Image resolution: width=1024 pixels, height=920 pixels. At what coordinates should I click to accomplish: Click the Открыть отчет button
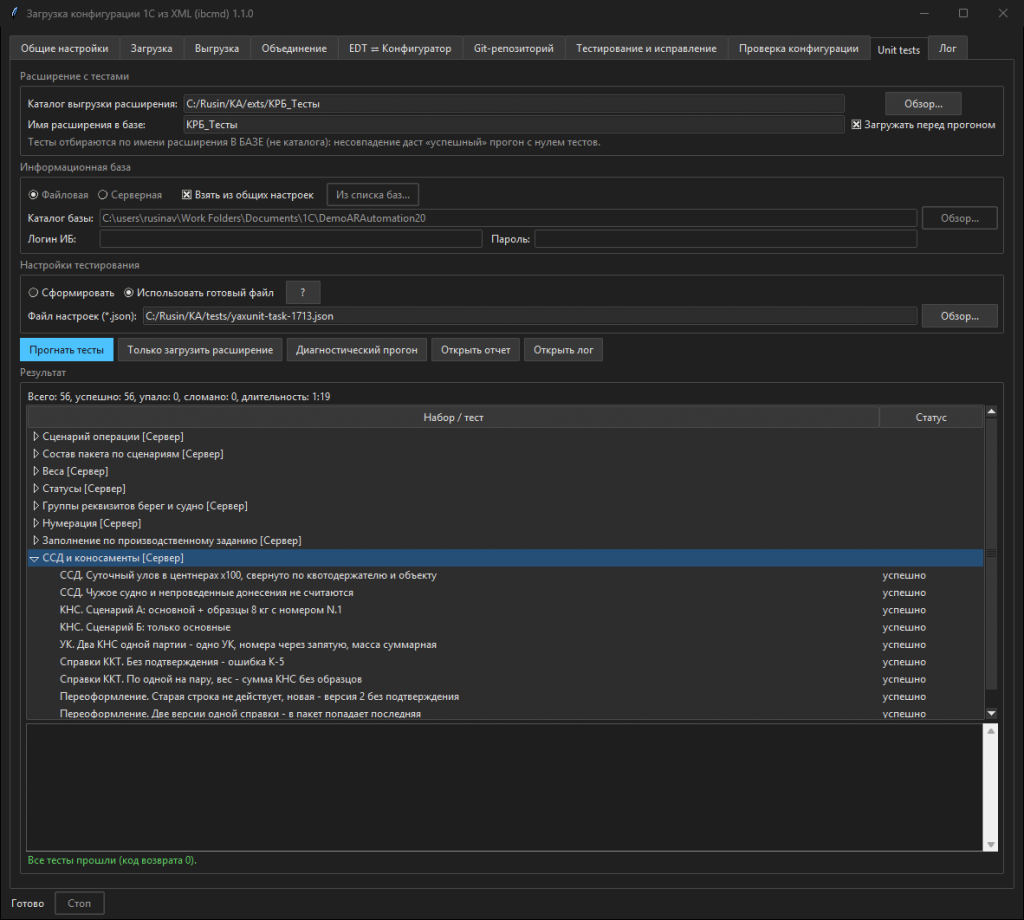475,350
